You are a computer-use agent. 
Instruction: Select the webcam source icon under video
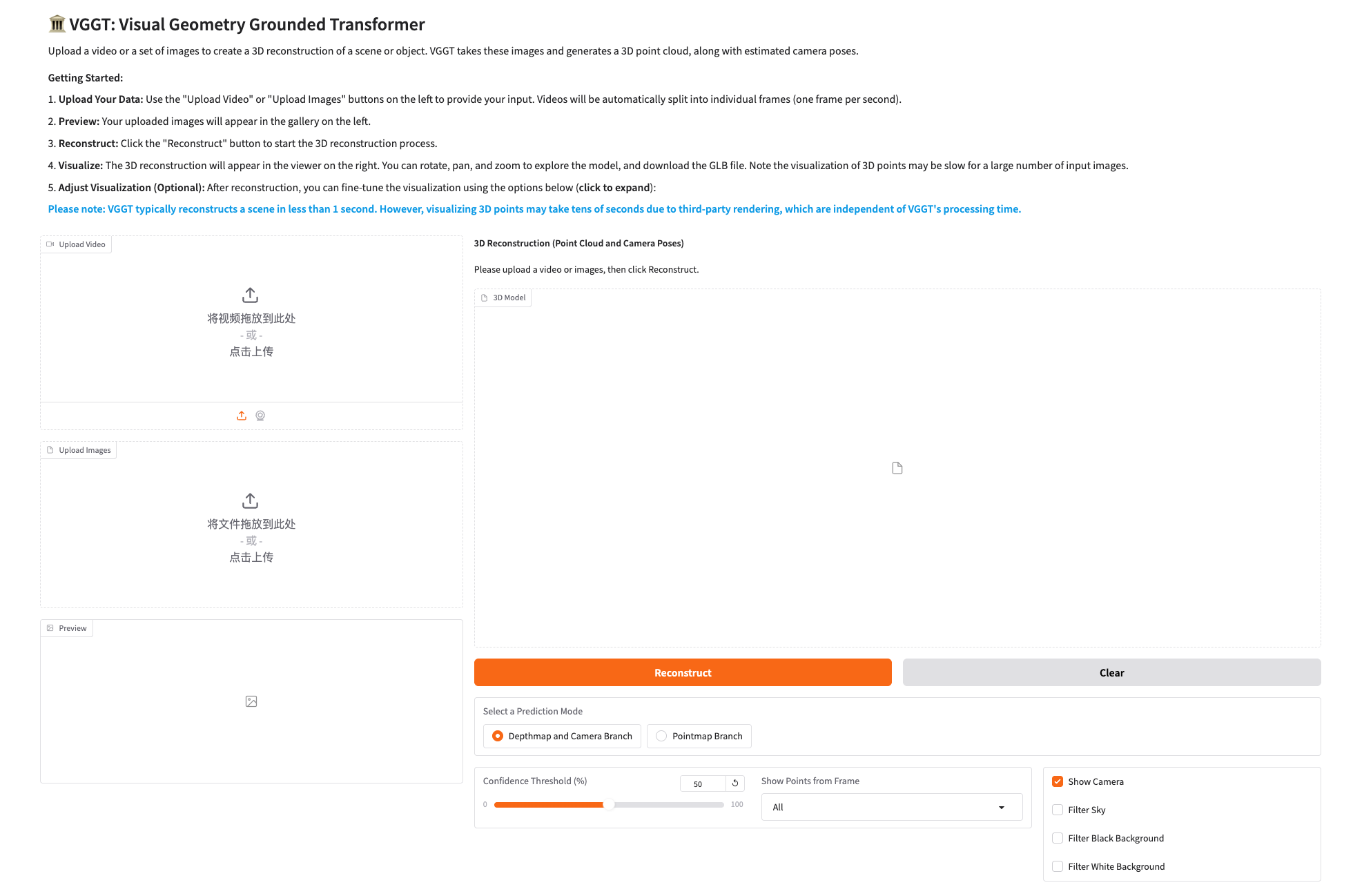(x=260, y=416)
